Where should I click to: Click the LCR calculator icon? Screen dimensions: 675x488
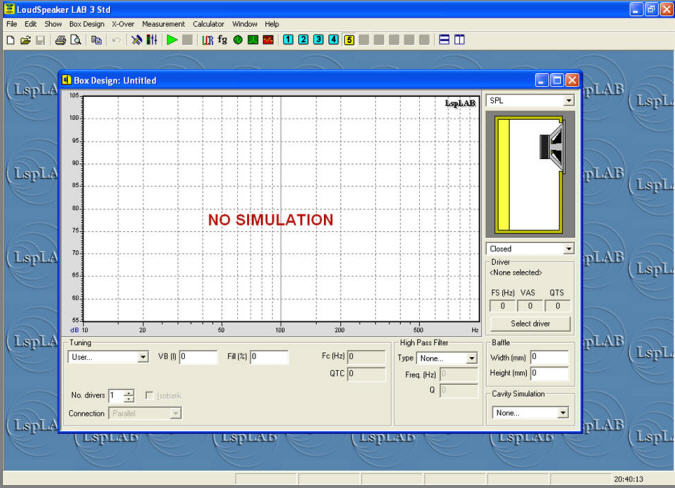click(207, 40)
